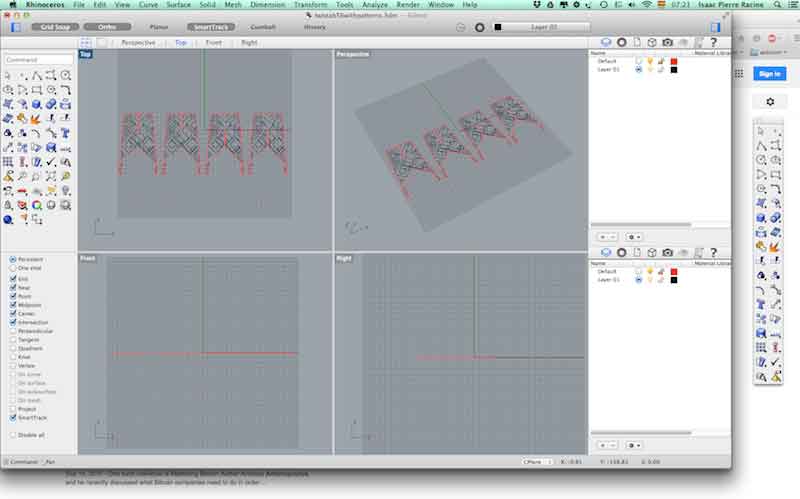Open the CPlane dropdown in the status bar
800x499 pixels.
(x=537, y=461)
